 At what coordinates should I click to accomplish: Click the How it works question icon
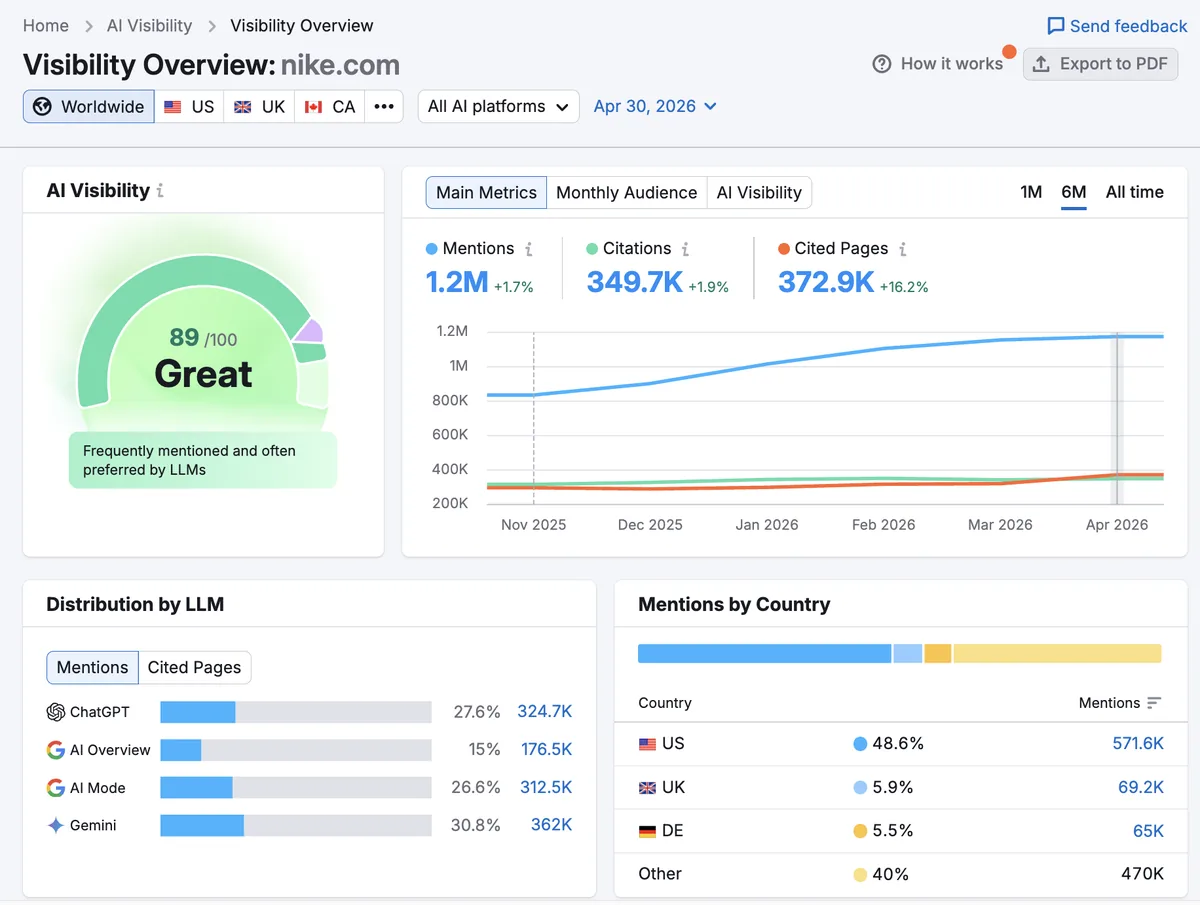(882, 64)
